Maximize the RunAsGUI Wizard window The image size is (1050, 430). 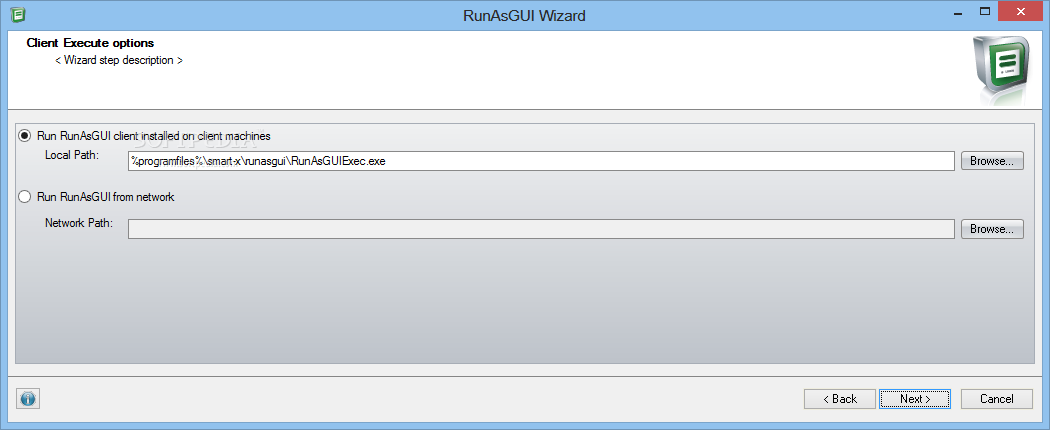[x=984, y=11]
